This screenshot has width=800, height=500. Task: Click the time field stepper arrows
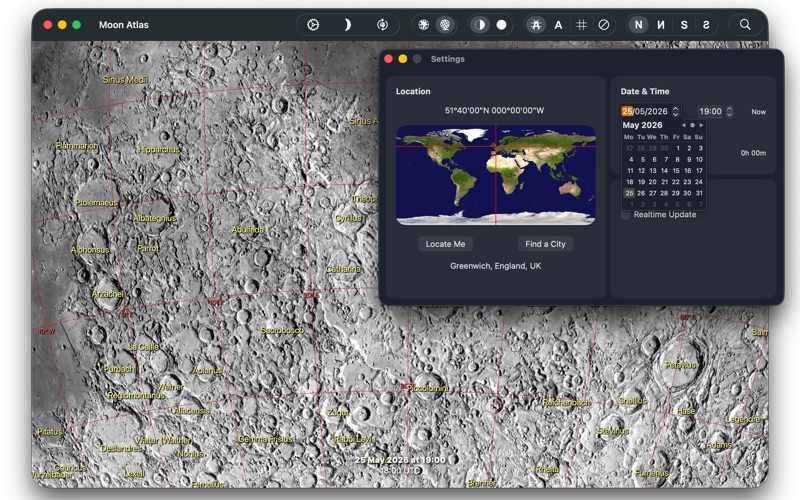point(729,111)
